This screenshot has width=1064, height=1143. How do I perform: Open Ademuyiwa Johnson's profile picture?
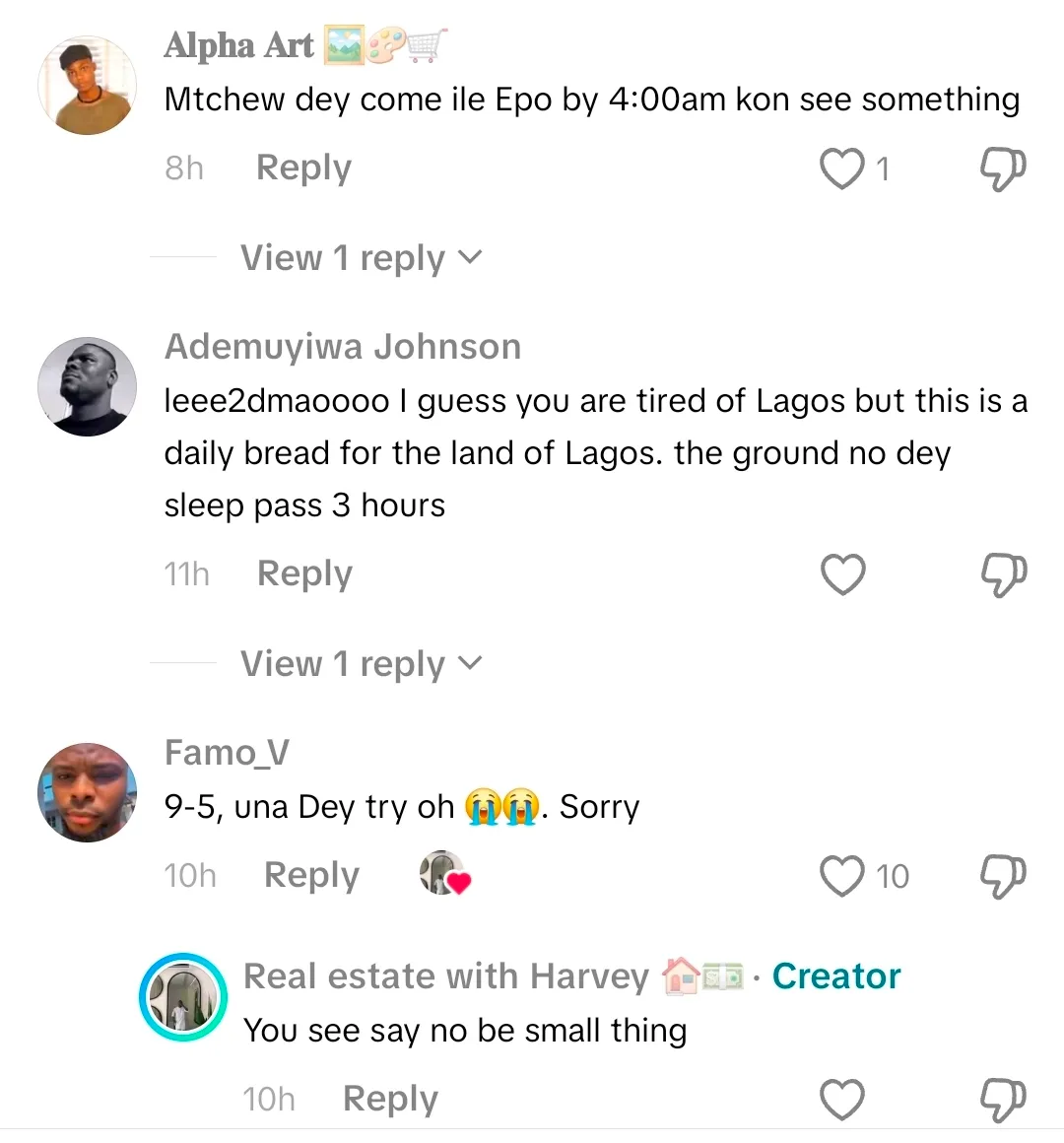coord(87,386)
